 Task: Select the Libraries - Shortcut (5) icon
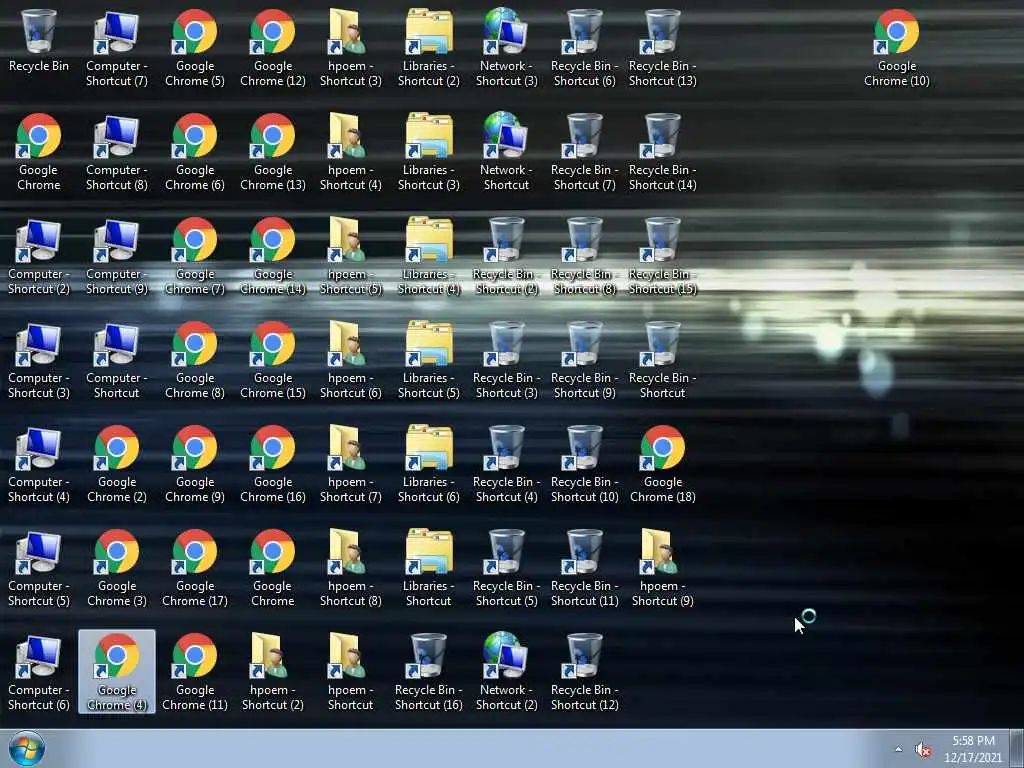click(x=428, y=359)
